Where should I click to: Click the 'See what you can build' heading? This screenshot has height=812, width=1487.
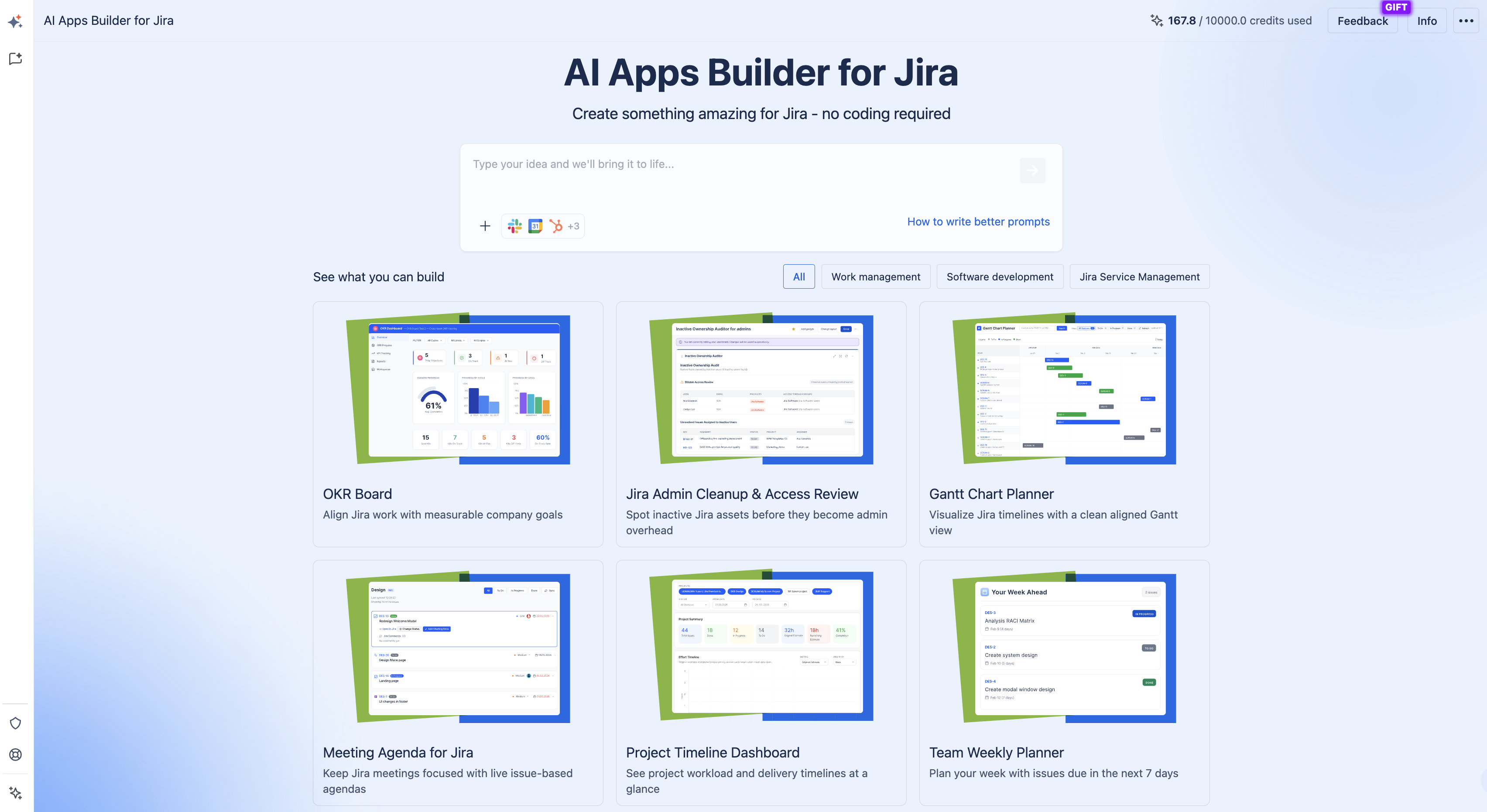379,277
